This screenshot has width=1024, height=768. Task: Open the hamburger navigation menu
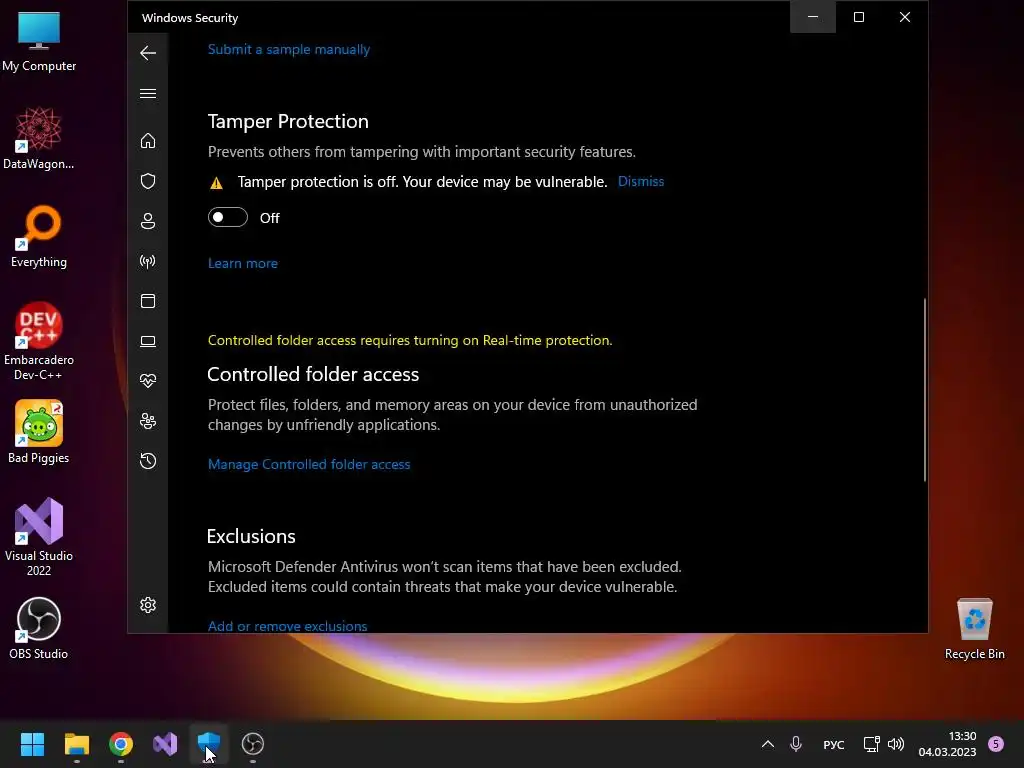[x=148, y=93]
